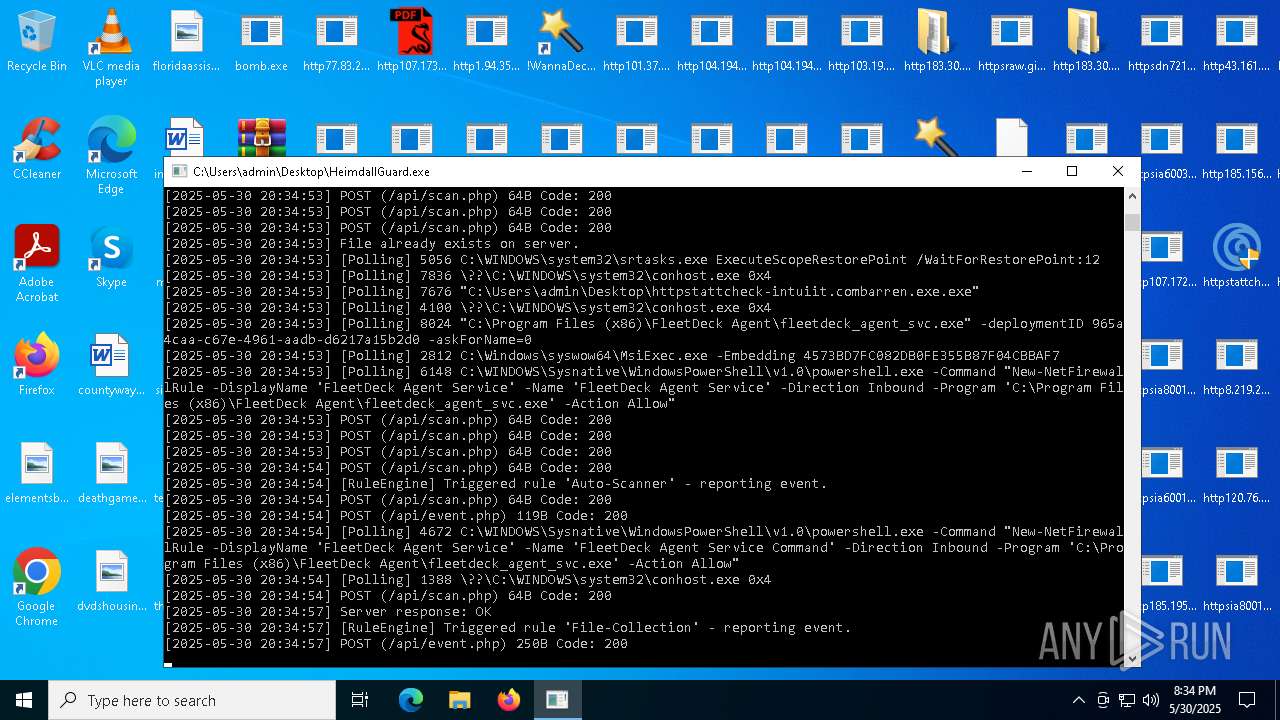Maximize the HeimdallGuard console window
Image resolution: width=1280 pixels, height=720 pixels.
(x=1072, y=172)
